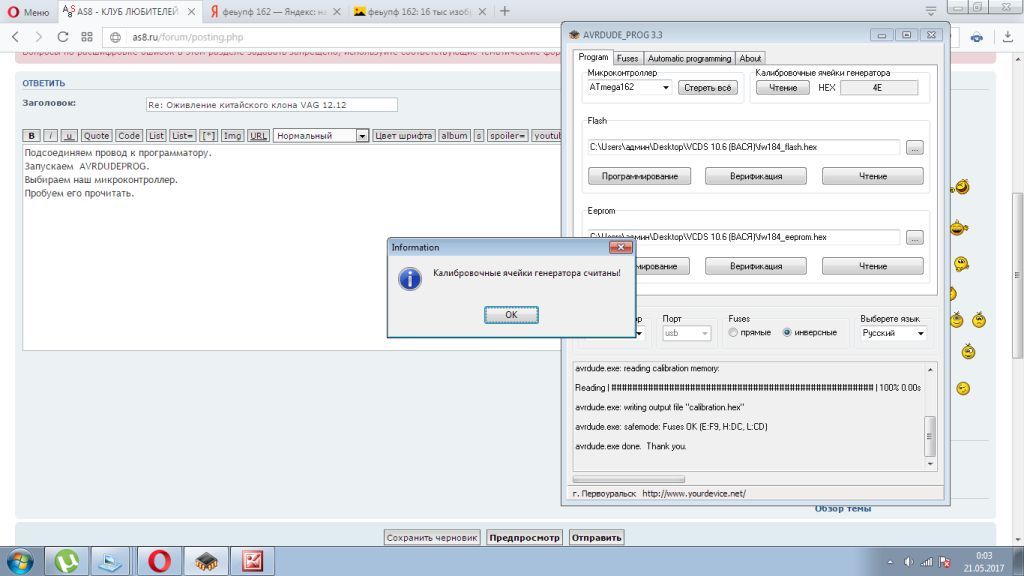Click the downloads icon in Opera
The width and height of the screenshot is (1024, 576).
pos(1008,37)
